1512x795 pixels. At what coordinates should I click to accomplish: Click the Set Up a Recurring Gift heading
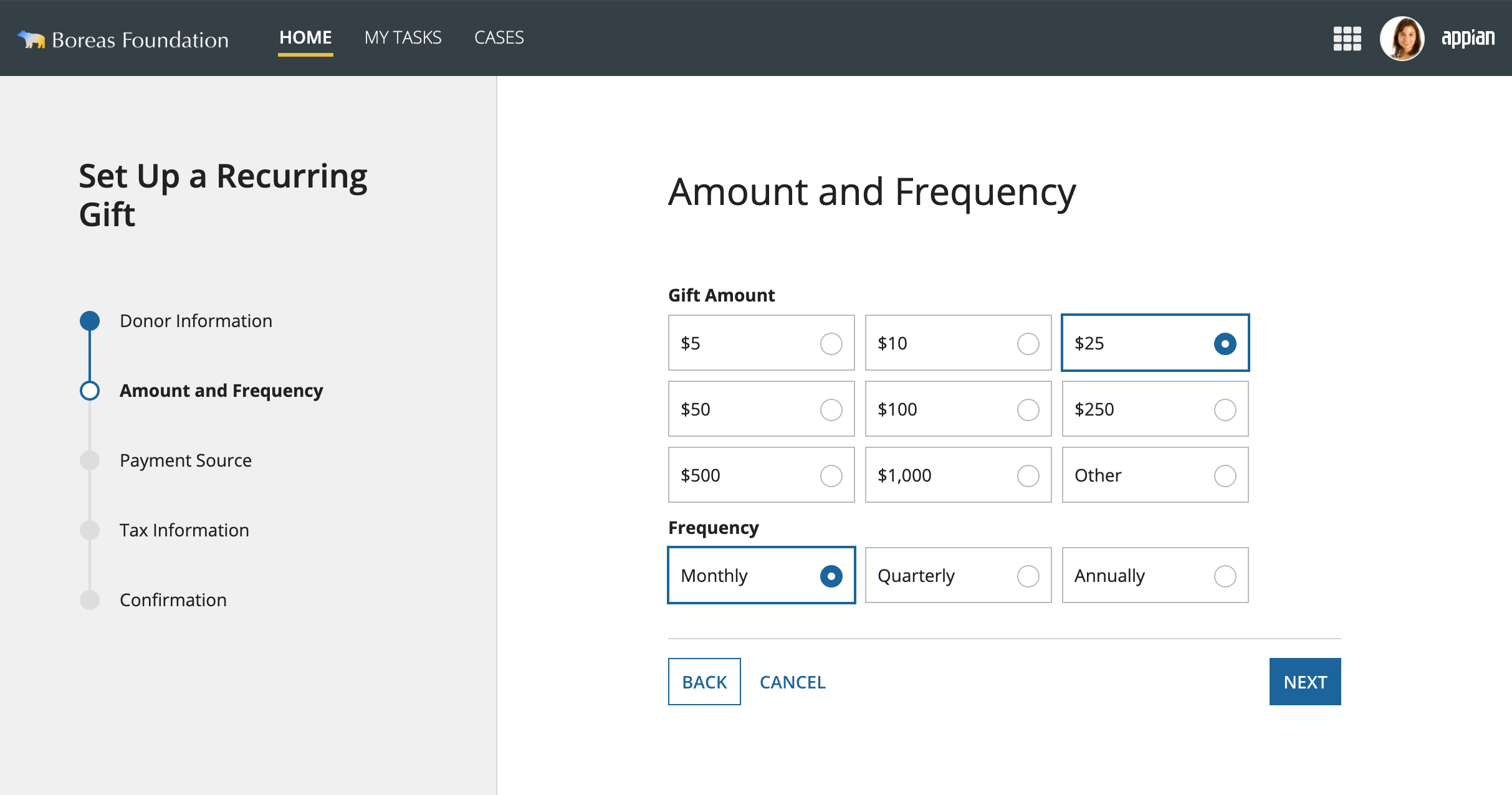(223, 195)
